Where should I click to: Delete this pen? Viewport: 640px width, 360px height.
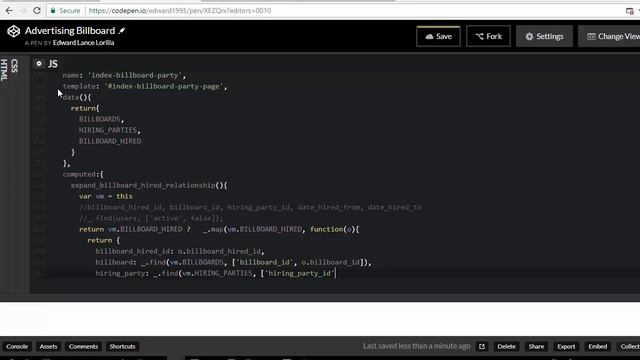click(x=506, y=347)
